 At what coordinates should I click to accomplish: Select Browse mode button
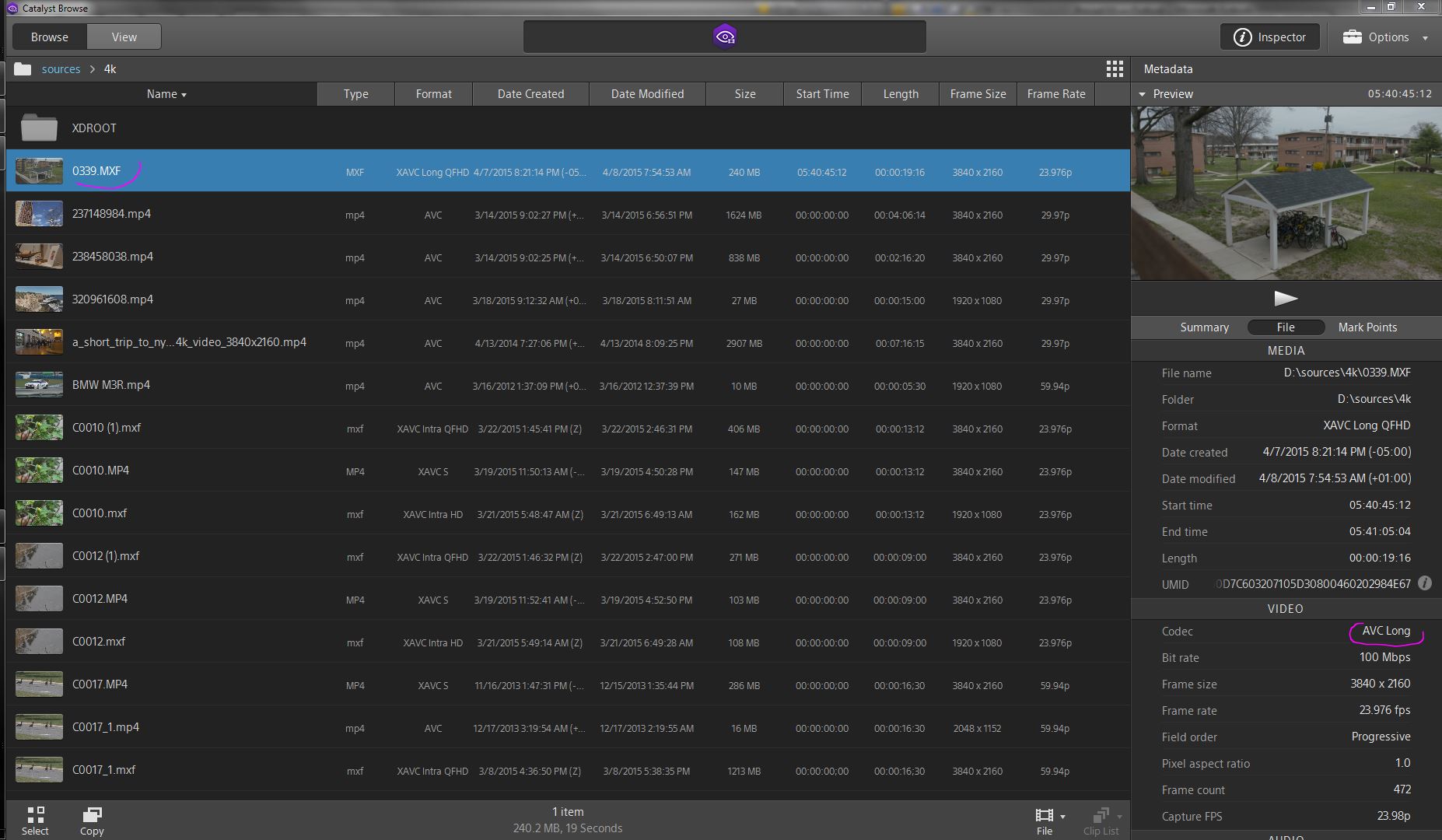pyautogui.click(x=50, y=37)
